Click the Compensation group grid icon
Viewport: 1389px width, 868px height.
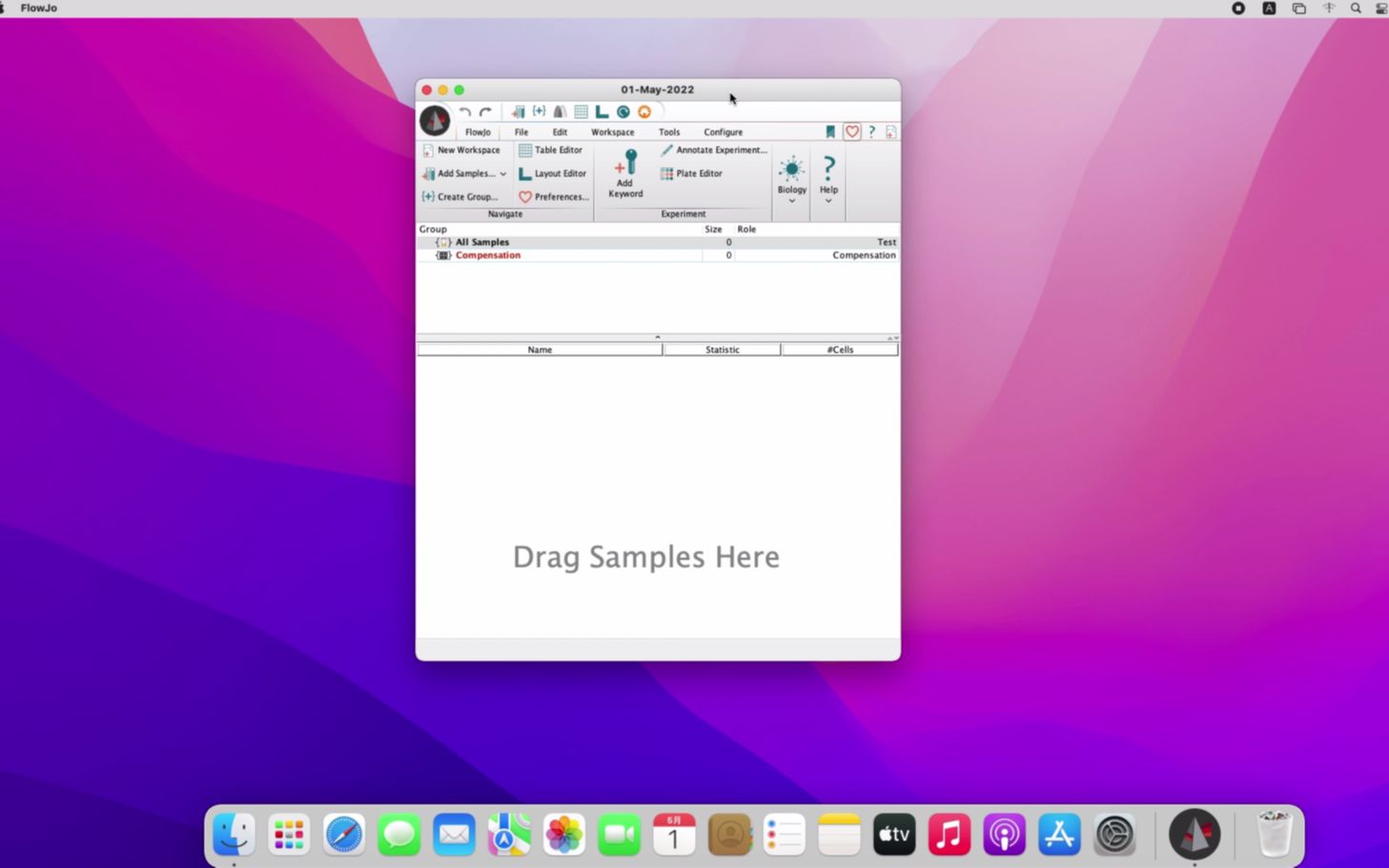point(443,255)
